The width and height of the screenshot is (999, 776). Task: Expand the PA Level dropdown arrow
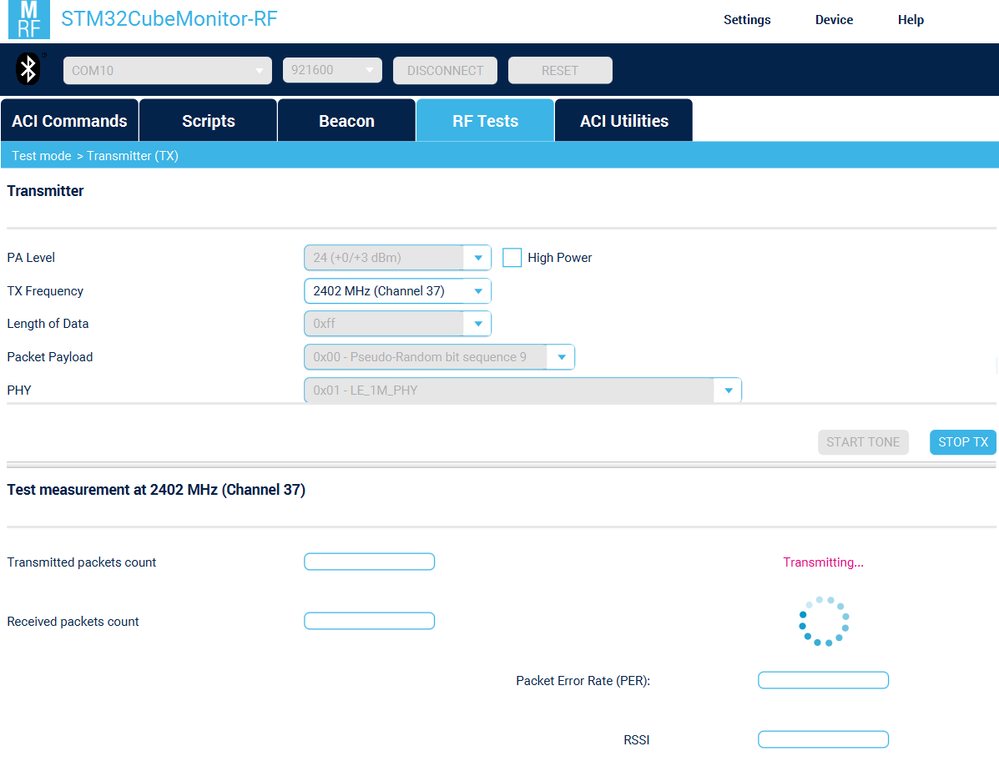[478, 257]
